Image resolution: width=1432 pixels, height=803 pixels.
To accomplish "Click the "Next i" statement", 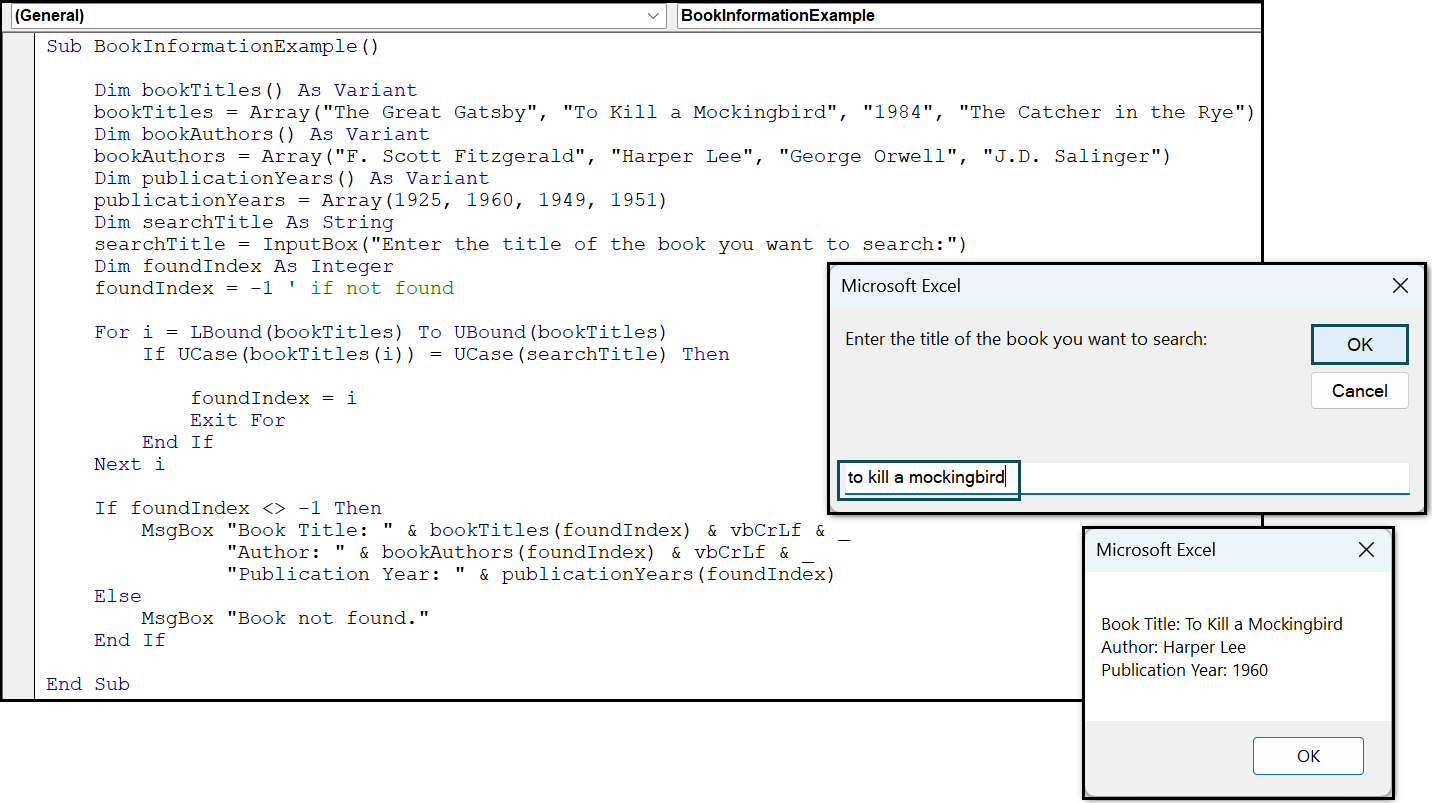I will [x=130, y=464].
